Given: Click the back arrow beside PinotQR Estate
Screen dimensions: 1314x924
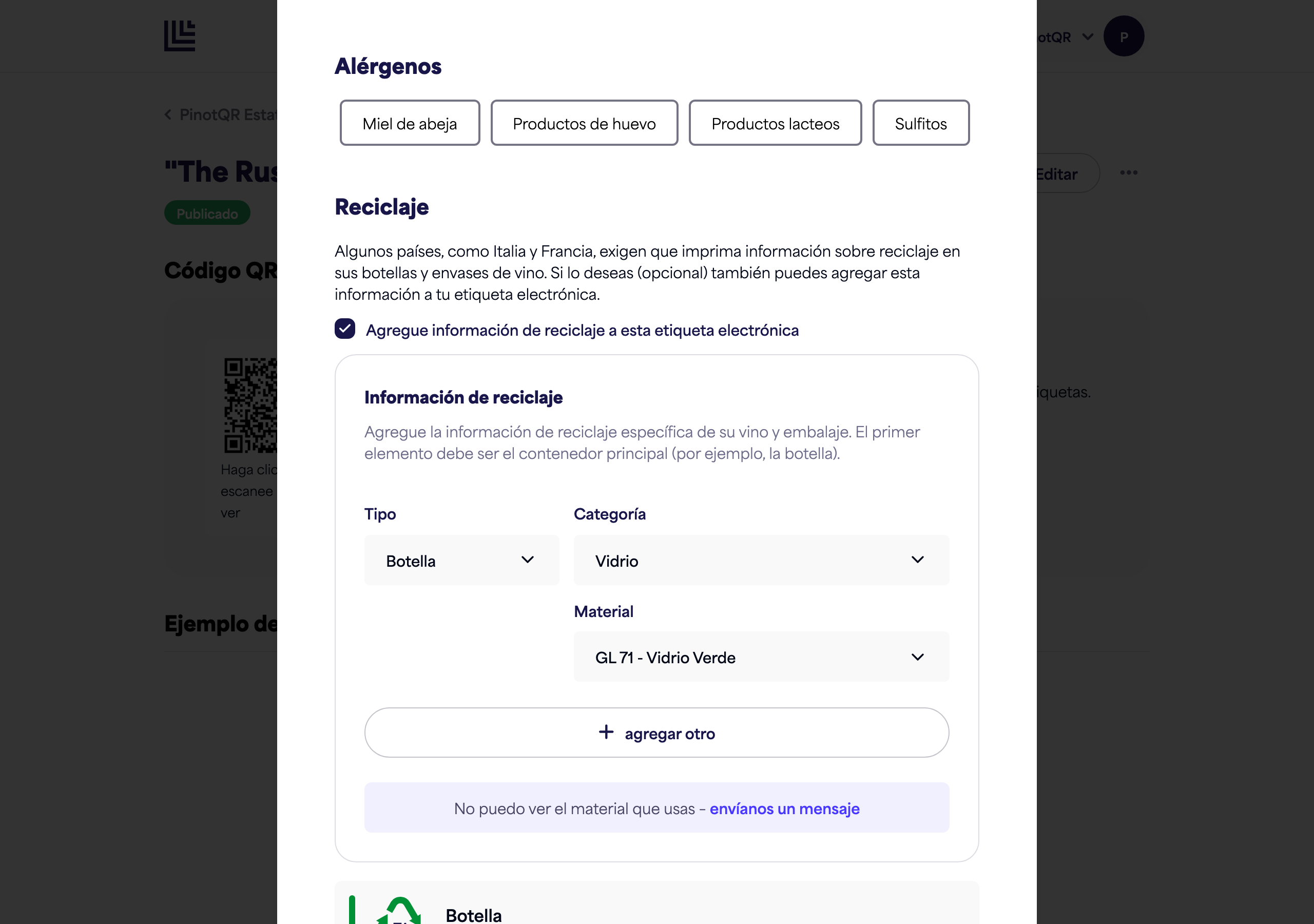Looking at the screenshot, I should click(x=168, y=114).
